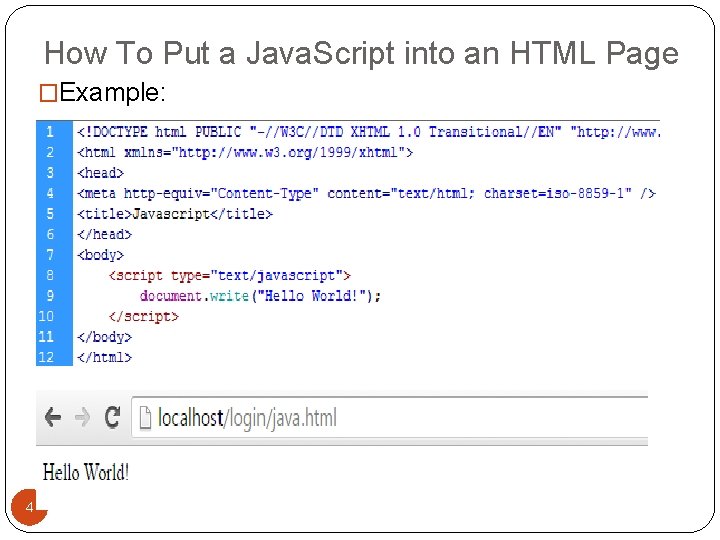Click the slide title "How To Put a JavaScript into an HTML Page"
The image size is (720, 540).
click(x=361, y=54)
